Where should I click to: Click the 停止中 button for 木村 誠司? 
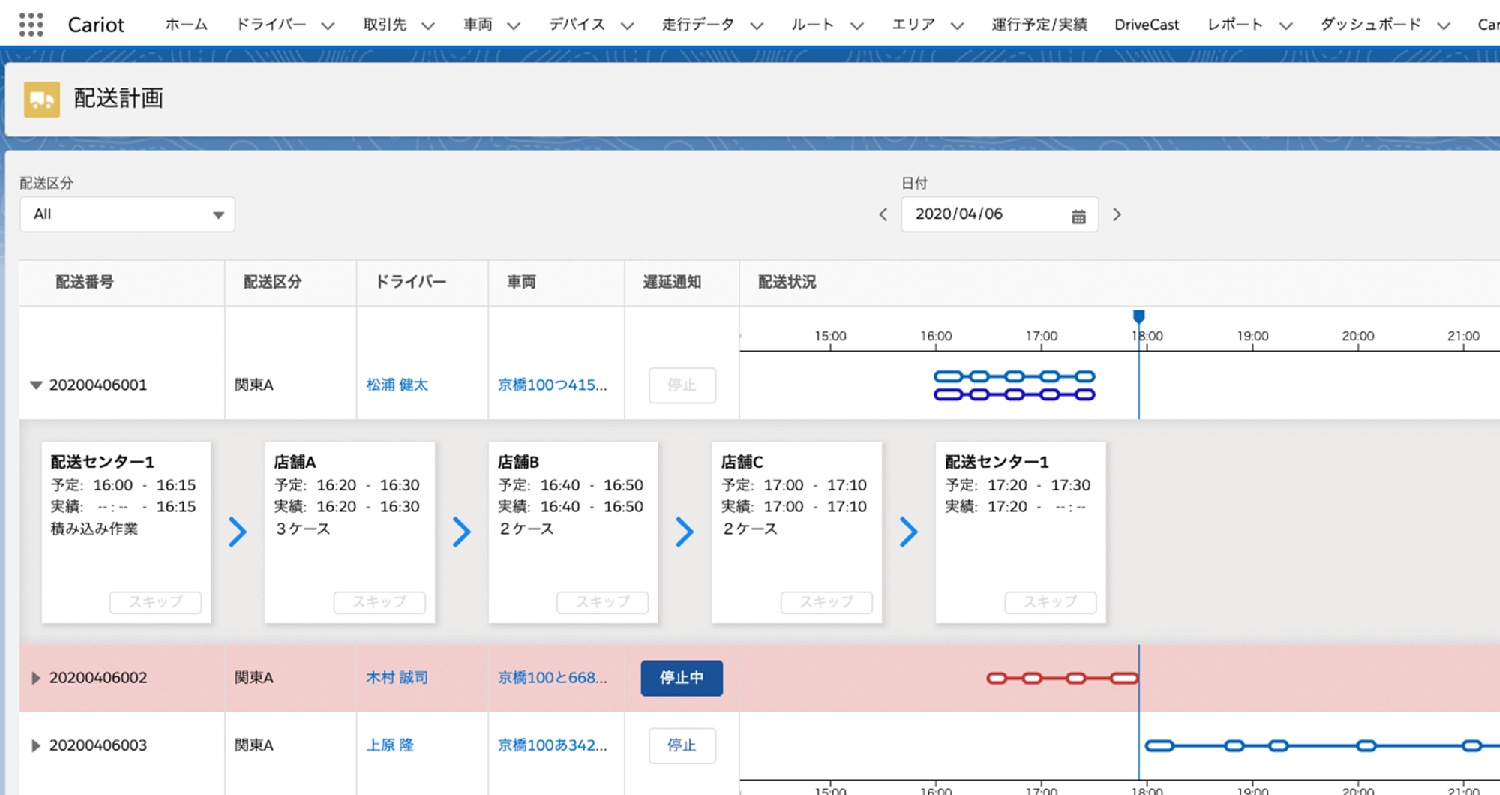pos(682,678)
